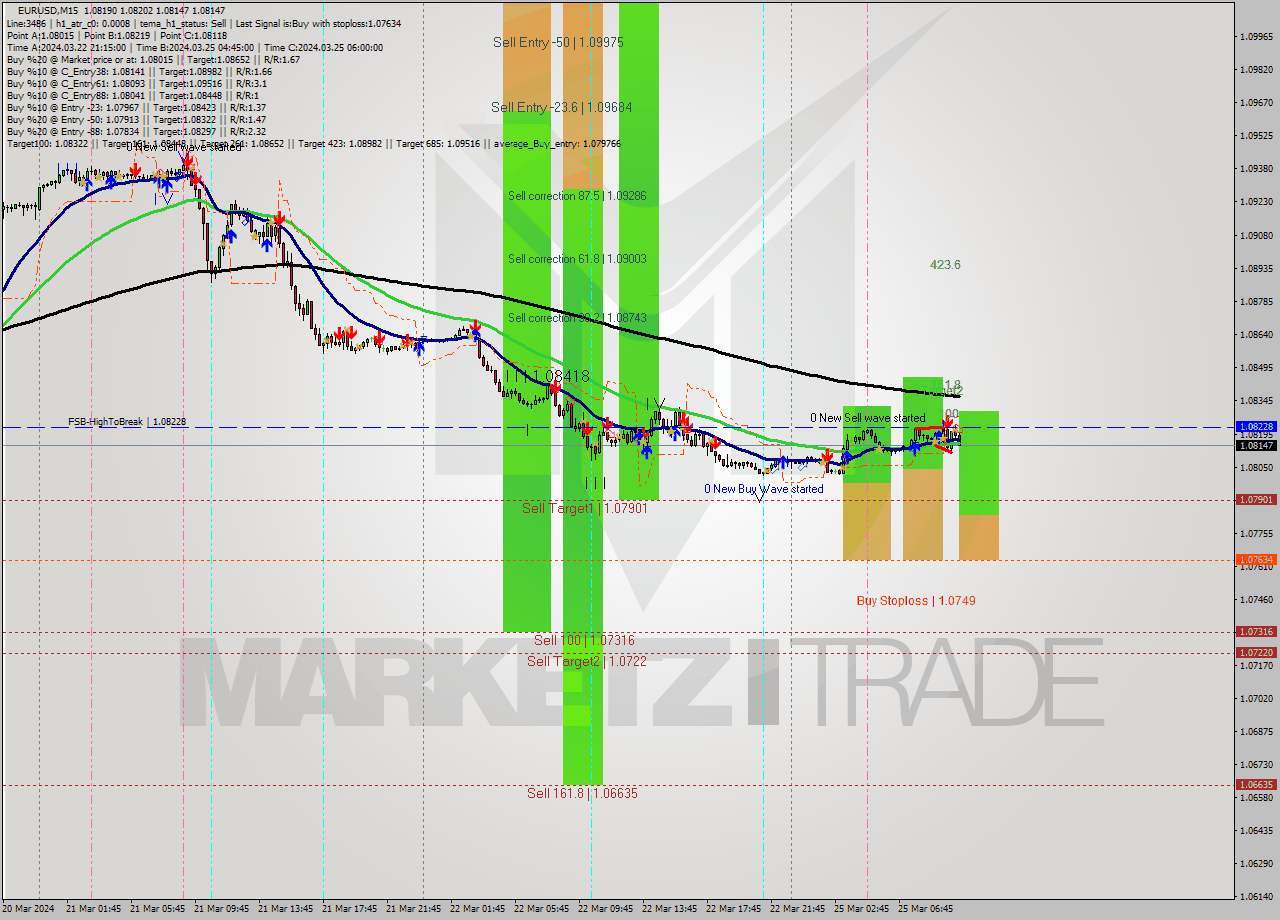Click the '25 Mar 06:45' time axis label
The image size is (1280, 920).
[926, 909]
